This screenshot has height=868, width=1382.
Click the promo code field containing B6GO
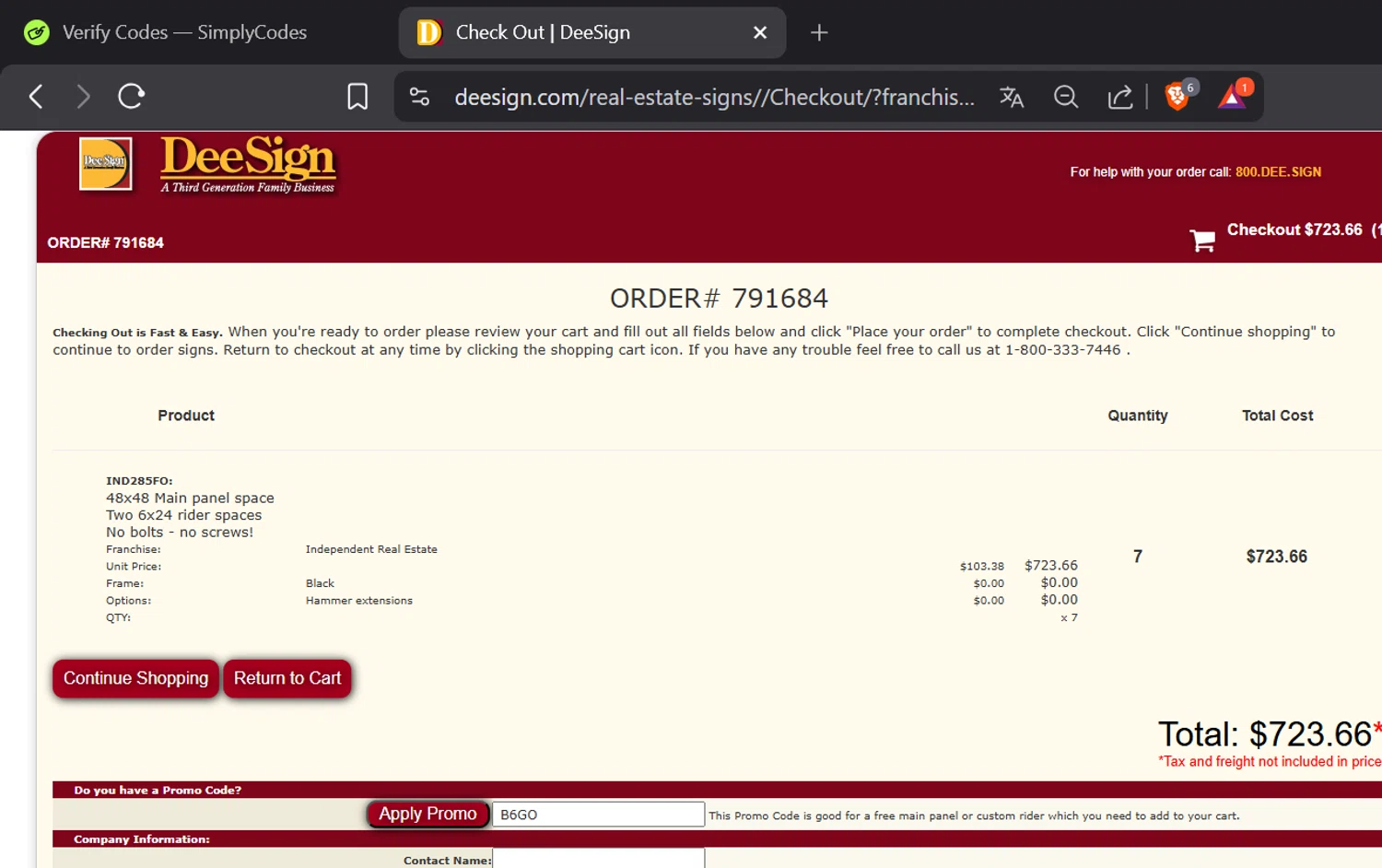599,815
